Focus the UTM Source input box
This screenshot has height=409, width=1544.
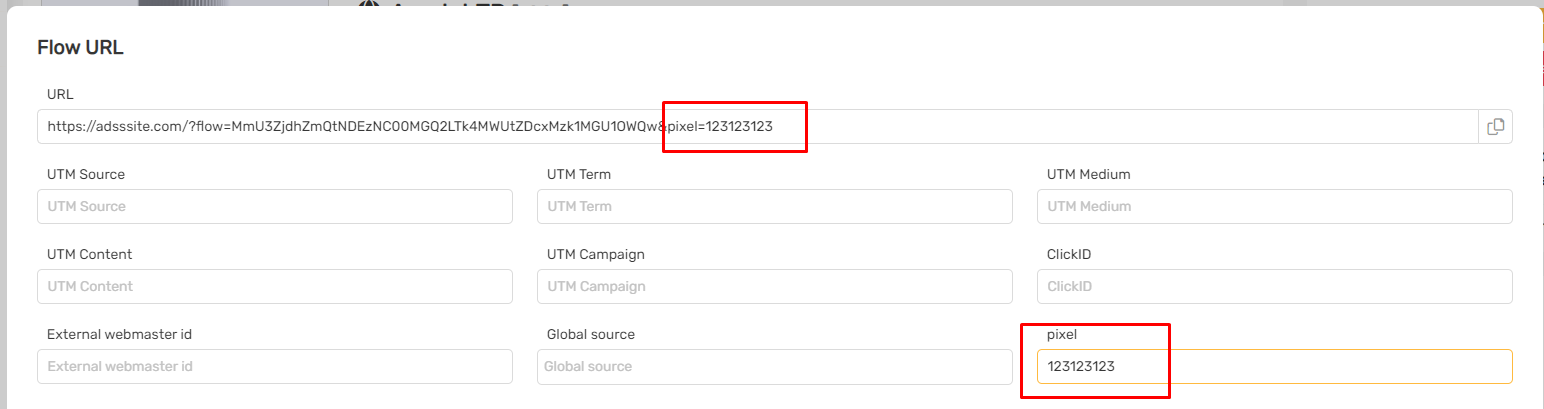point(275,207)
